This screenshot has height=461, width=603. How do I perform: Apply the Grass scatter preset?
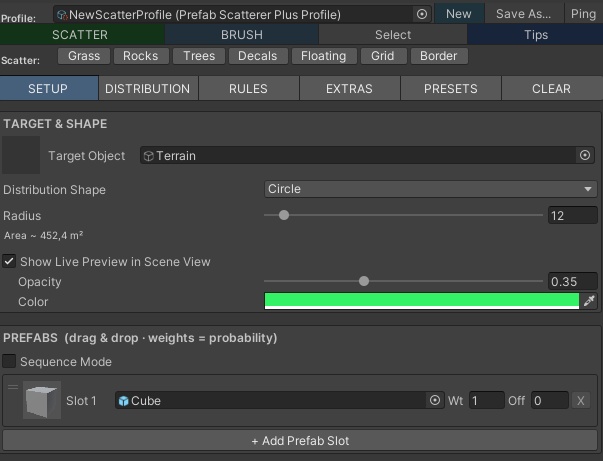(x=84, y=56)
